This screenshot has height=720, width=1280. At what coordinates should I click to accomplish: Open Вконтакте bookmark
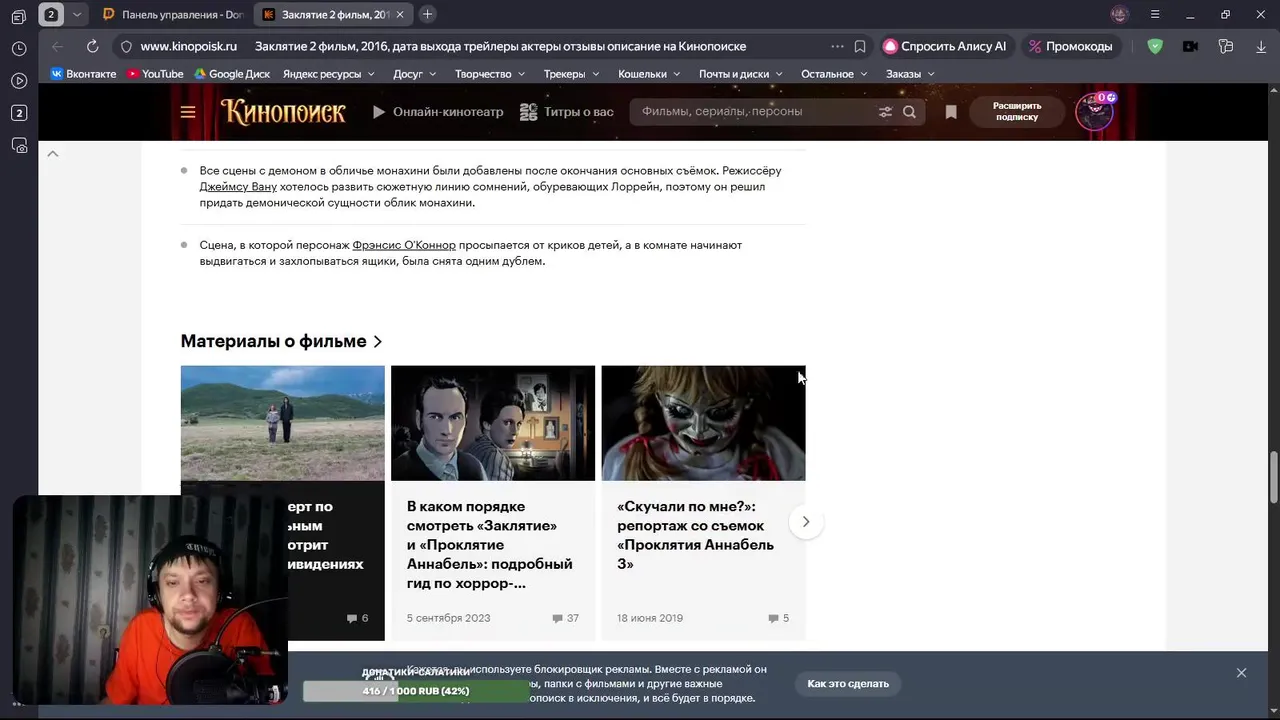point(83,74)
